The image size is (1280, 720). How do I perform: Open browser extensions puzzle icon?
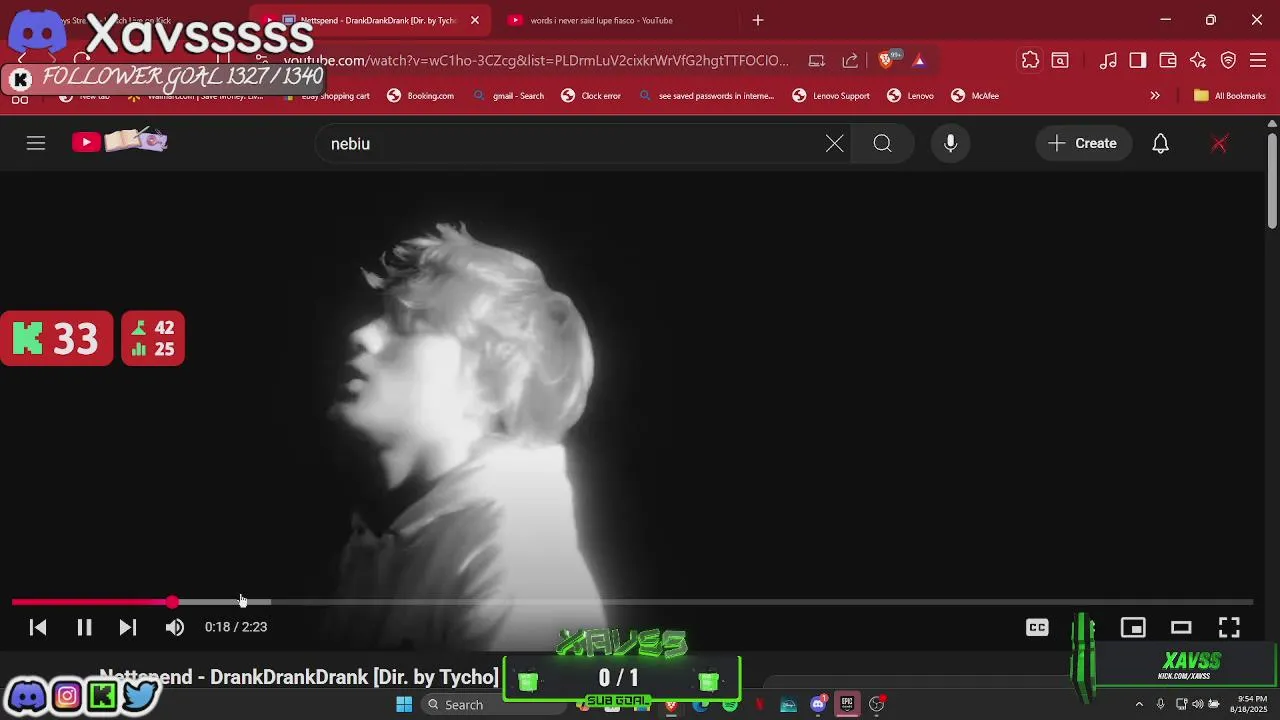pyautogui.click(x=1030, y=61)
